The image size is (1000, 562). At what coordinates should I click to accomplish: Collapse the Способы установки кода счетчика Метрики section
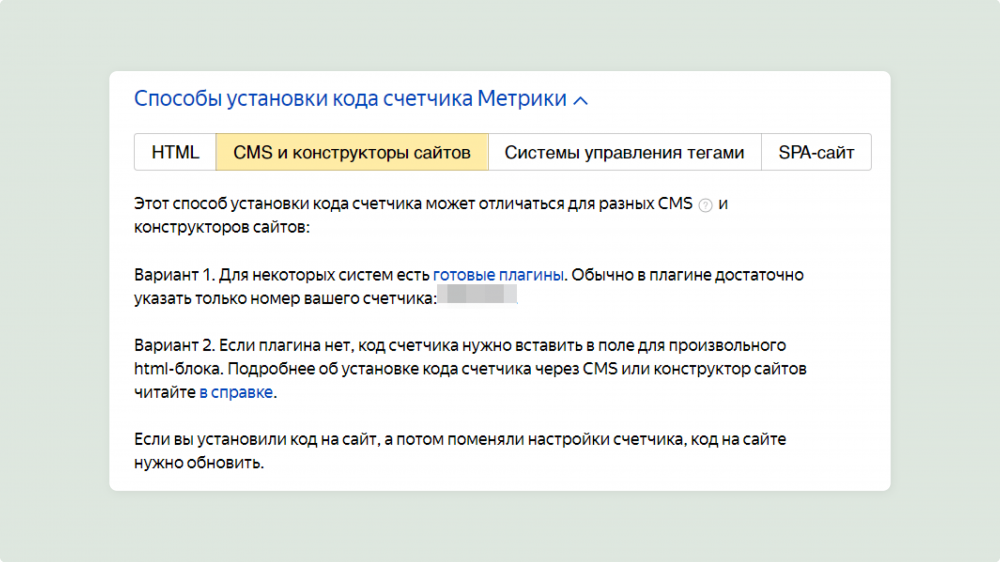tap(360, 99)
